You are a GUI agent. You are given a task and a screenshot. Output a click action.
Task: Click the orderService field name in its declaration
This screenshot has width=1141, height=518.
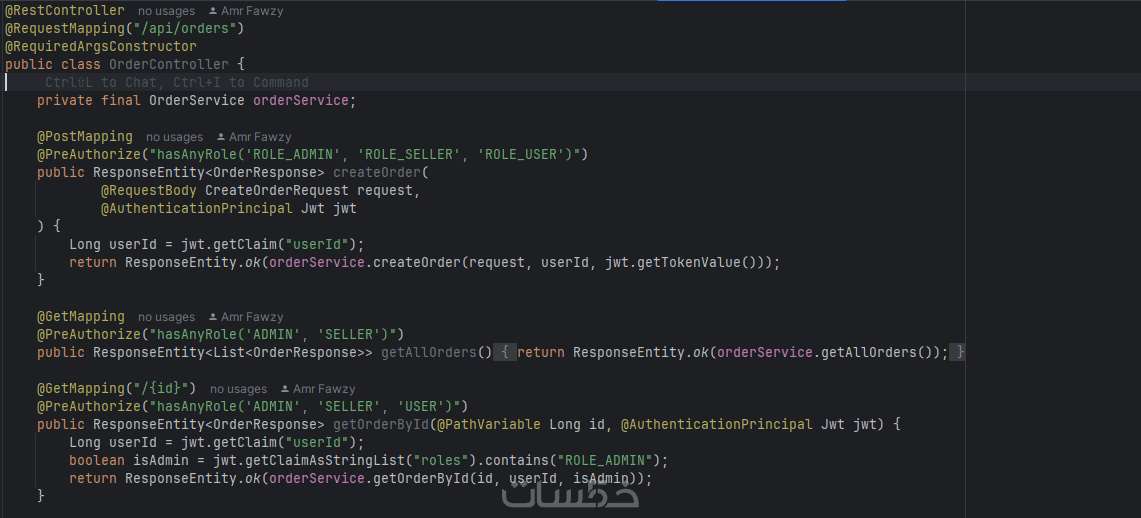[x=301, y=100]
